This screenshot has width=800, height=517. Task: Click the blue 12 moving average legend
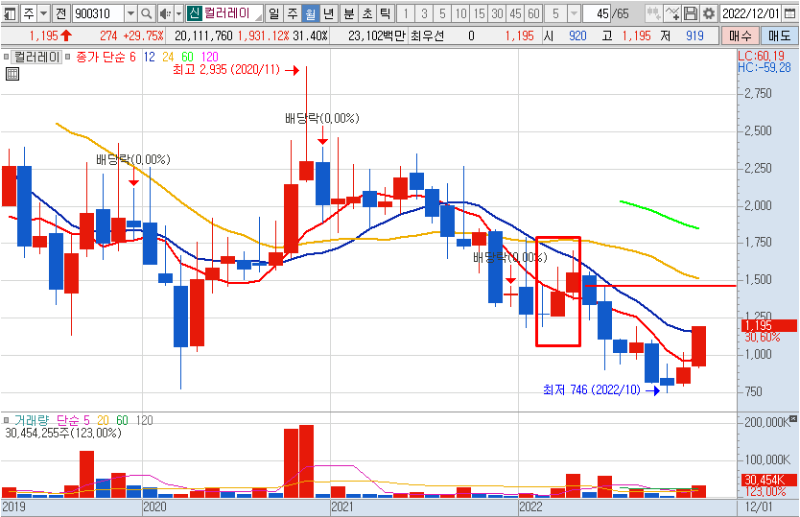click(x=149, y=57)
